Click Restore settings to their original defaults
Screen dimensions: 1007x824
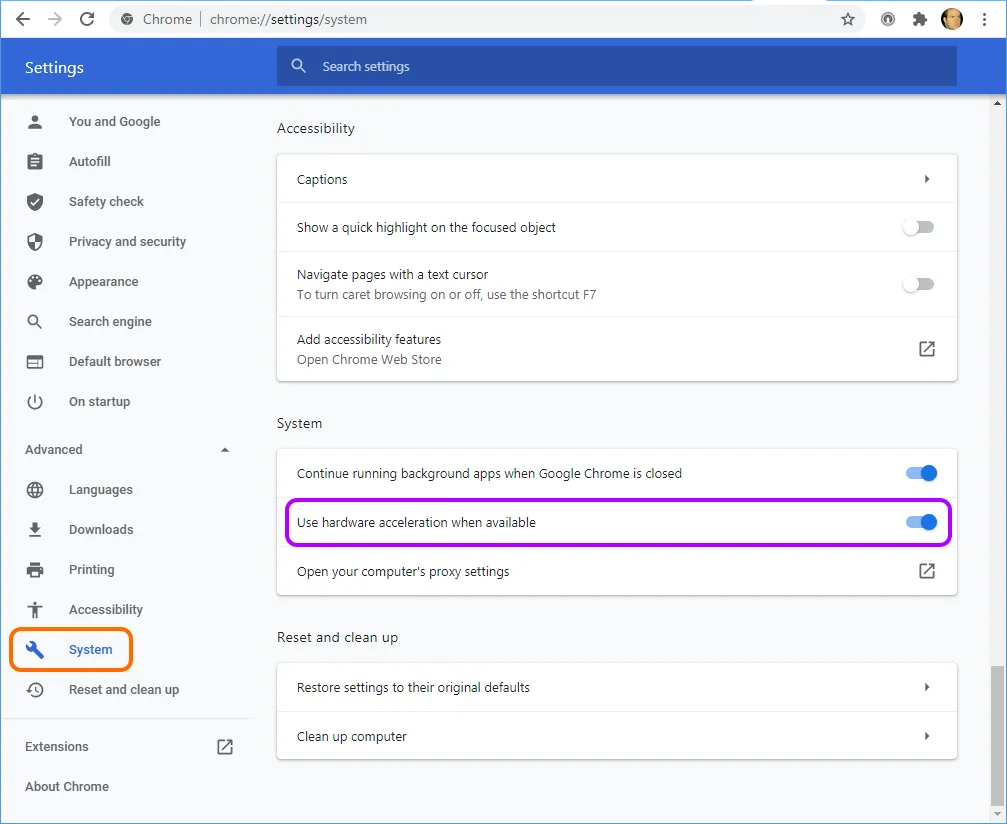click(x=413, y=687)
